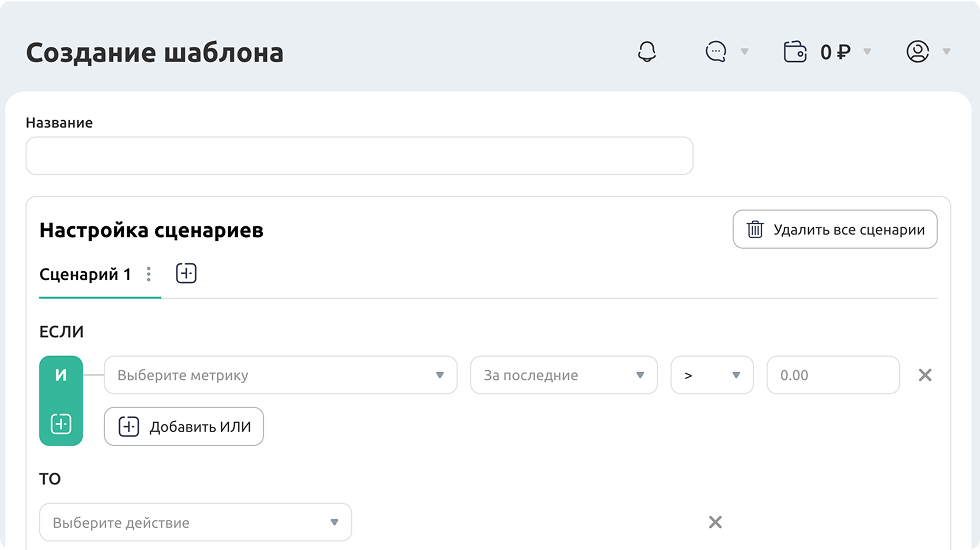980x550 pixels.
Task: Expand the Выберите метрику dropdown
Action: click(x=280, y=375)
